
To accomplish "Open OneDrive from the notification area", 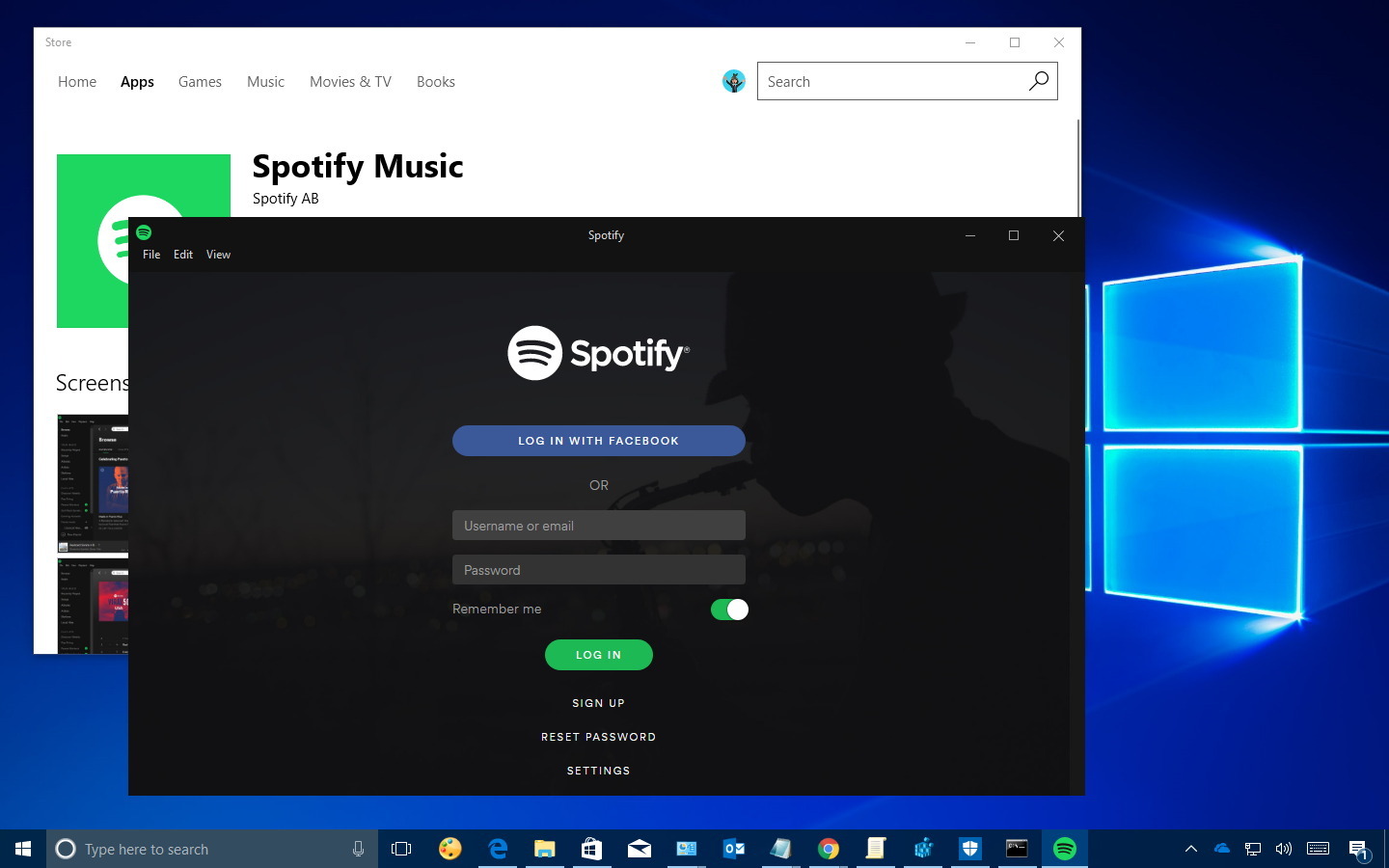I will (x=1221, y=849).
